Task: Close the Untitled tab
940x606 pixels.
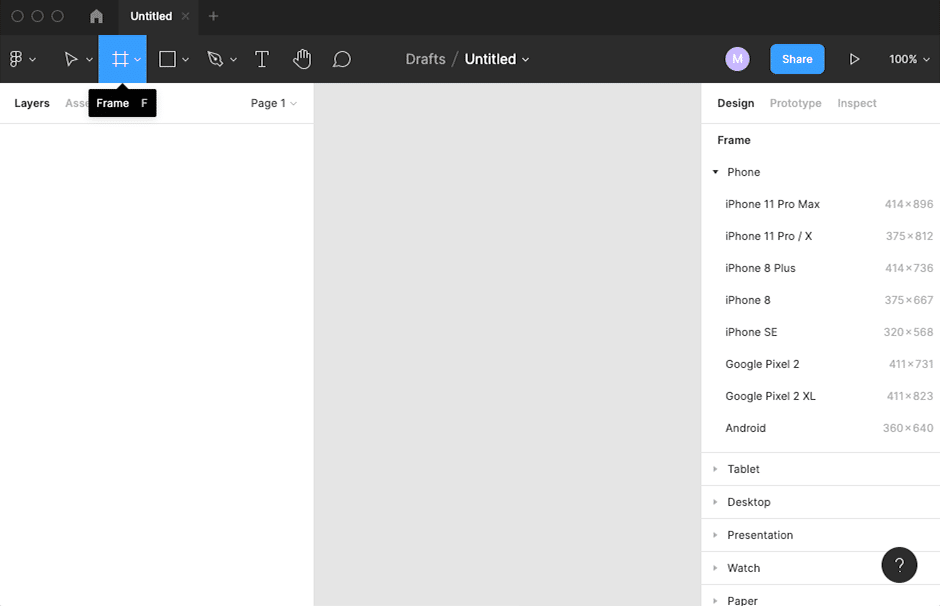Action: (186, 16)
